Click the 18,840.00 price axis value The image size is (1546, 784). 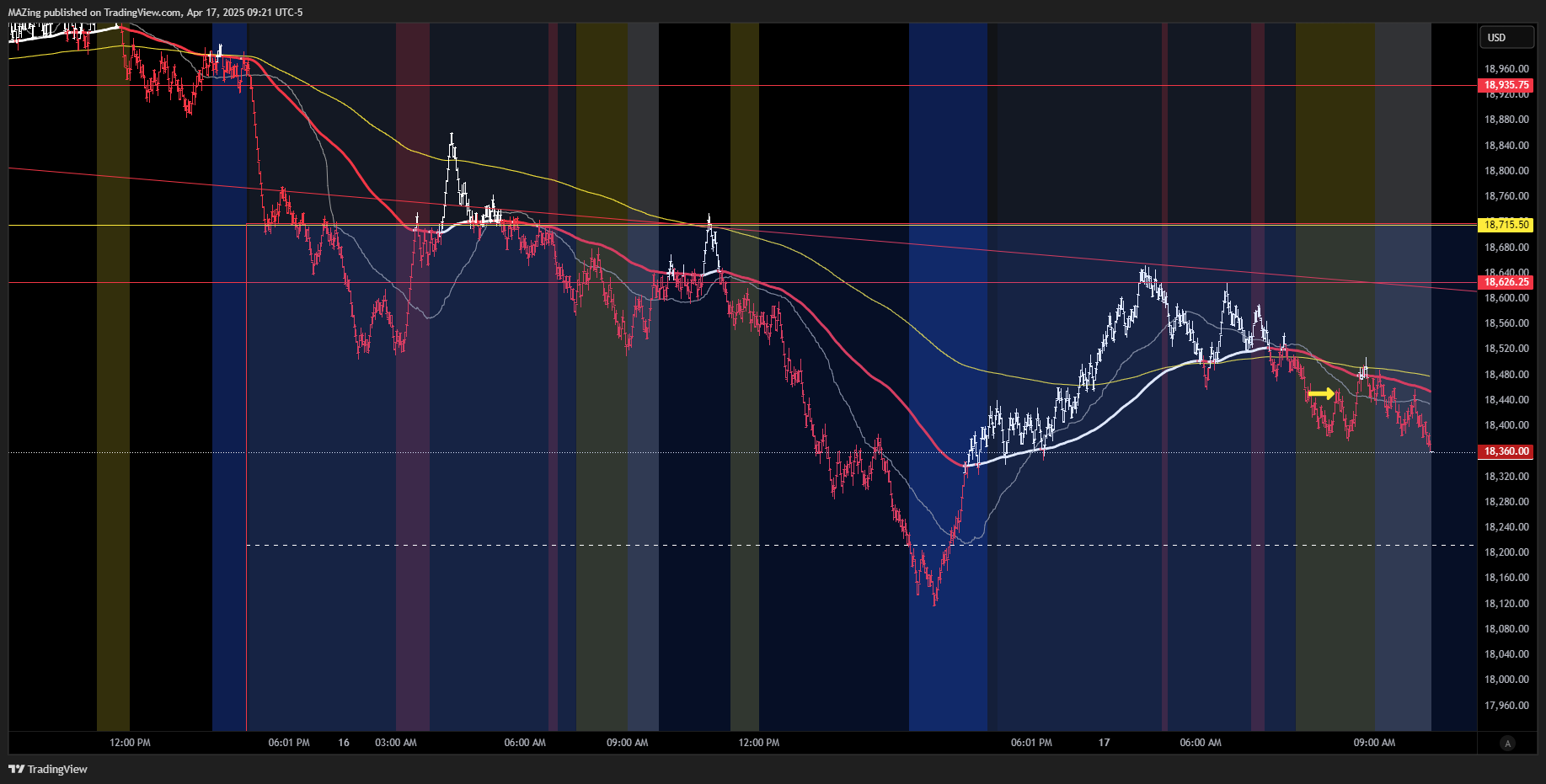point(1506,146)
